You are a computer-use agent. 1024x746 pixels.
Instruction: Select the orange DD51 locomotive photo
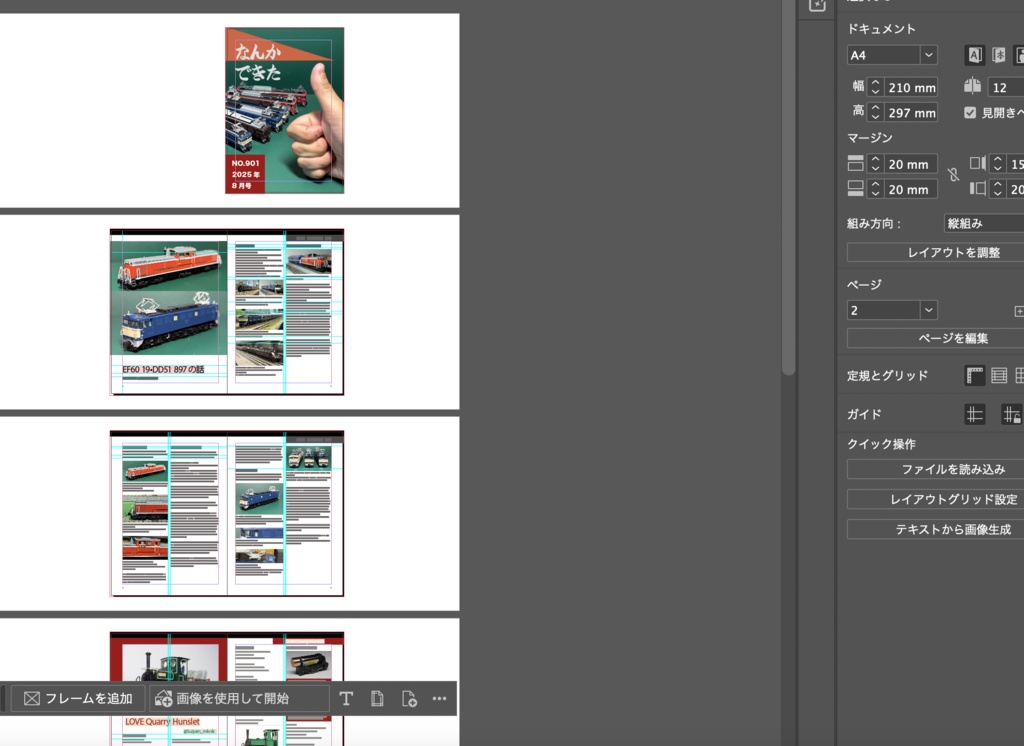click(169, 265)
